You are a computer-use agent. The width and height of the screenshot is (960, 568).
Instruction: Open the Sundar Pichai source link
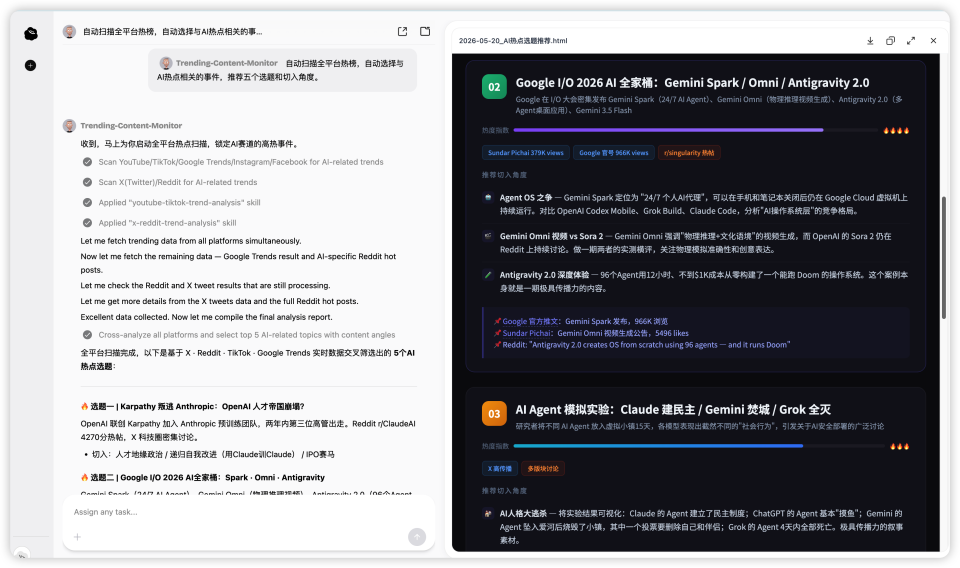(527, 333)
